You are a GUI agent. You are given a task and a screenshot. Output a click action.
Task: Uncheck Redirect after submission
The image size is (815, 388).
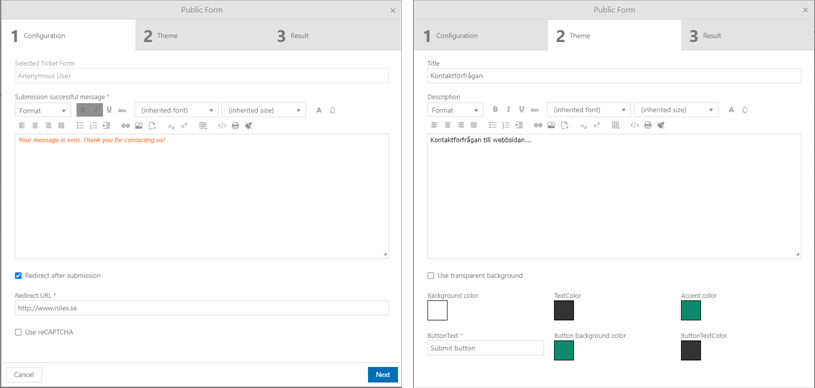point(18,276)
